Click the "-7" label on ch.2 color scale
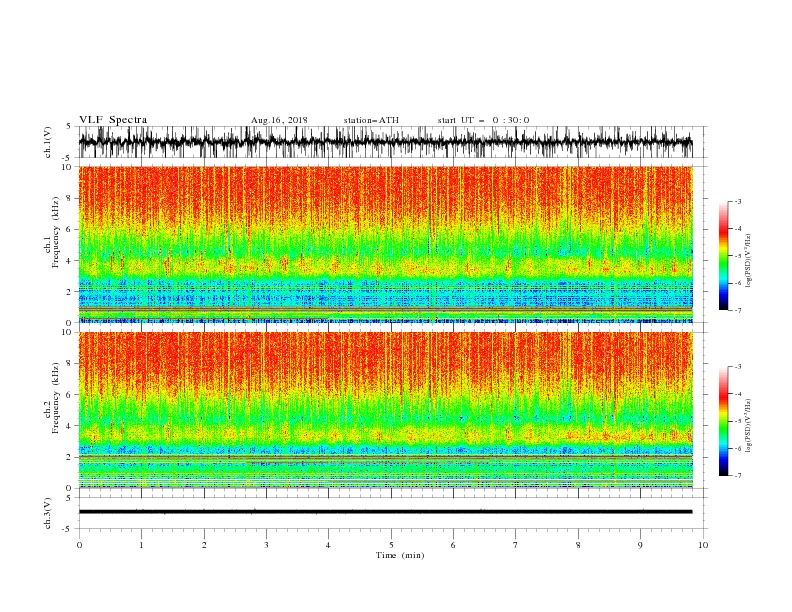Viewport: 792px width, 612px height. (x=738, y=475)
